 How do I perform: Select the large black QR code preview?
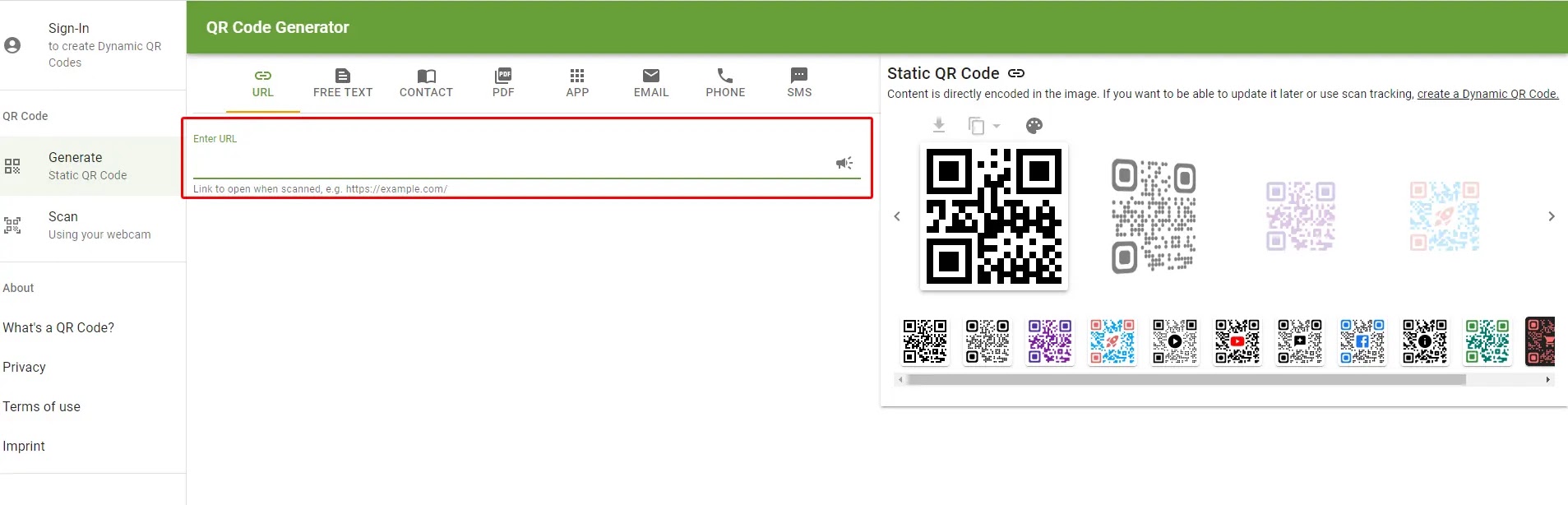tap(993, 216)
